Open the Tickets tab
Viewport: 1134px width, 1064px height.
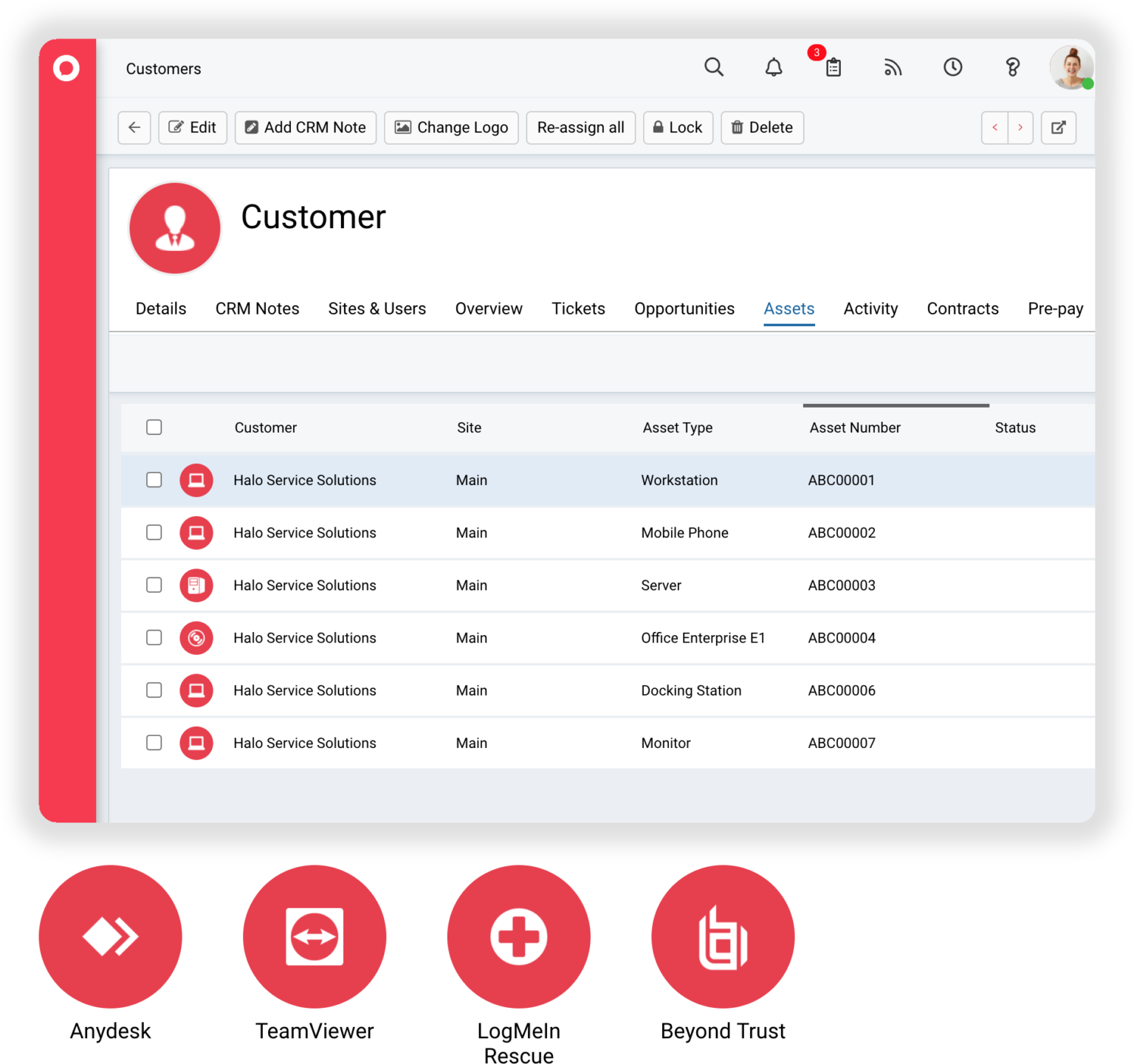[578, 309]
